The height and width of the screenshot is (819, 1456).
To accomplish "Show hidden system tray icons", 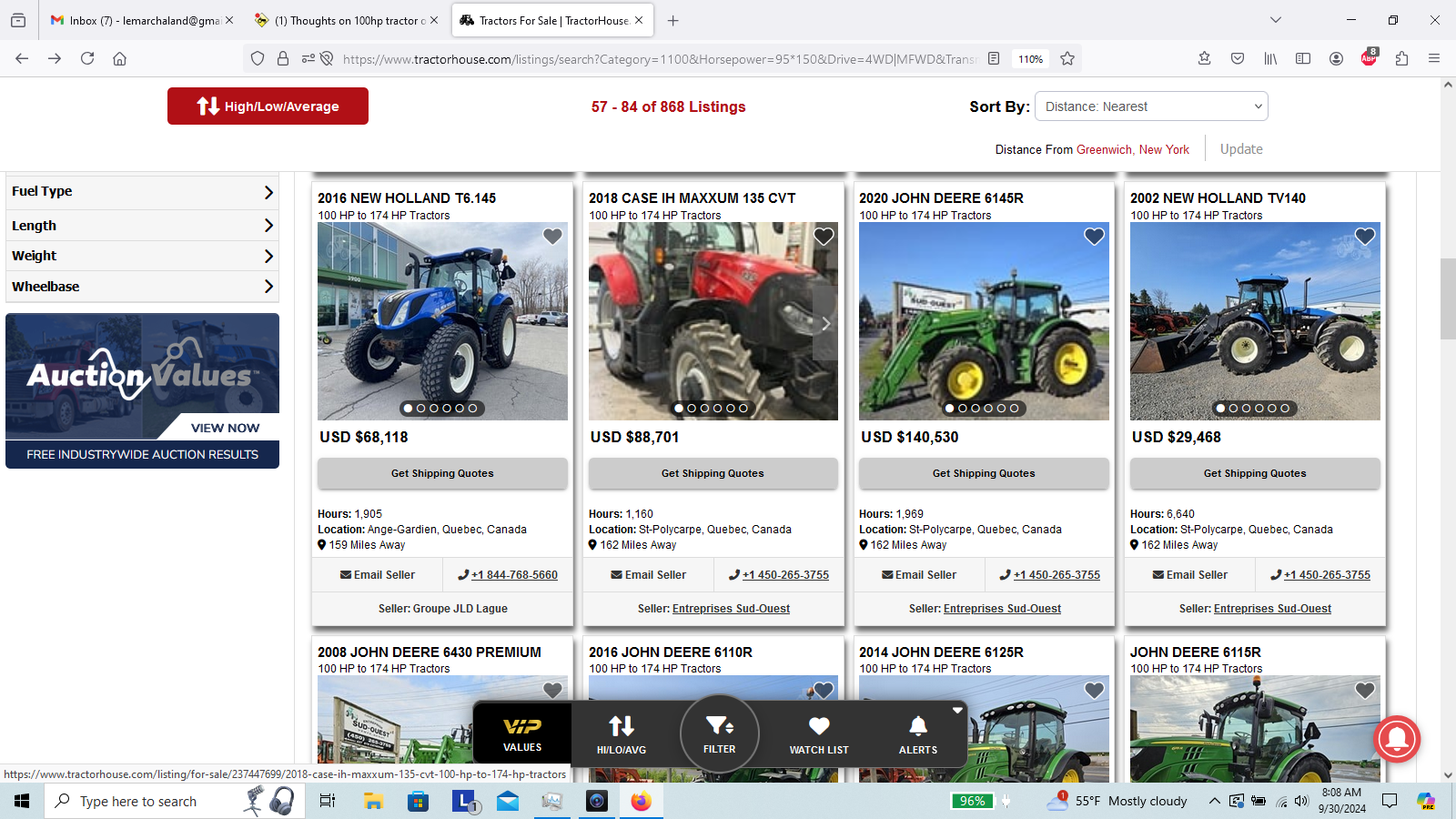I will [1214, 801].
